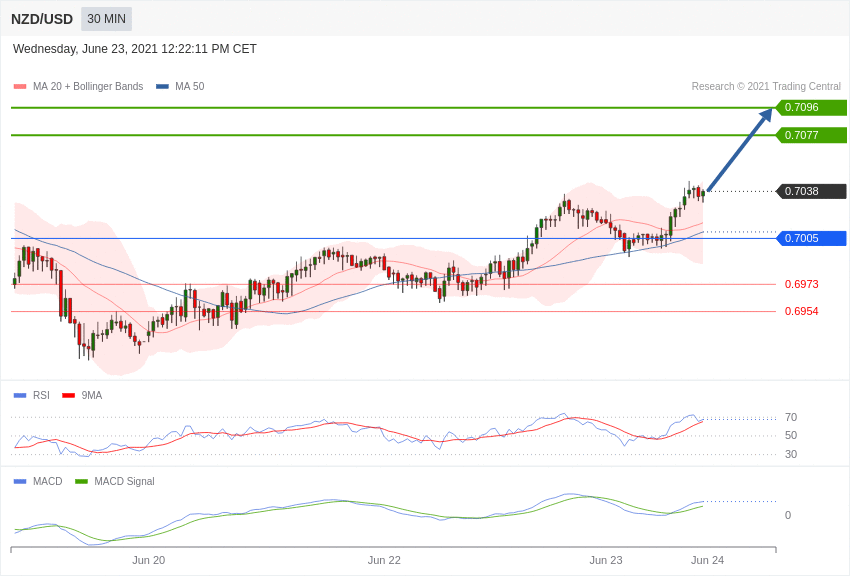This screenshot has height=576, width=850.
Task: Click the 0.6973 red support label
Action: 801,284
